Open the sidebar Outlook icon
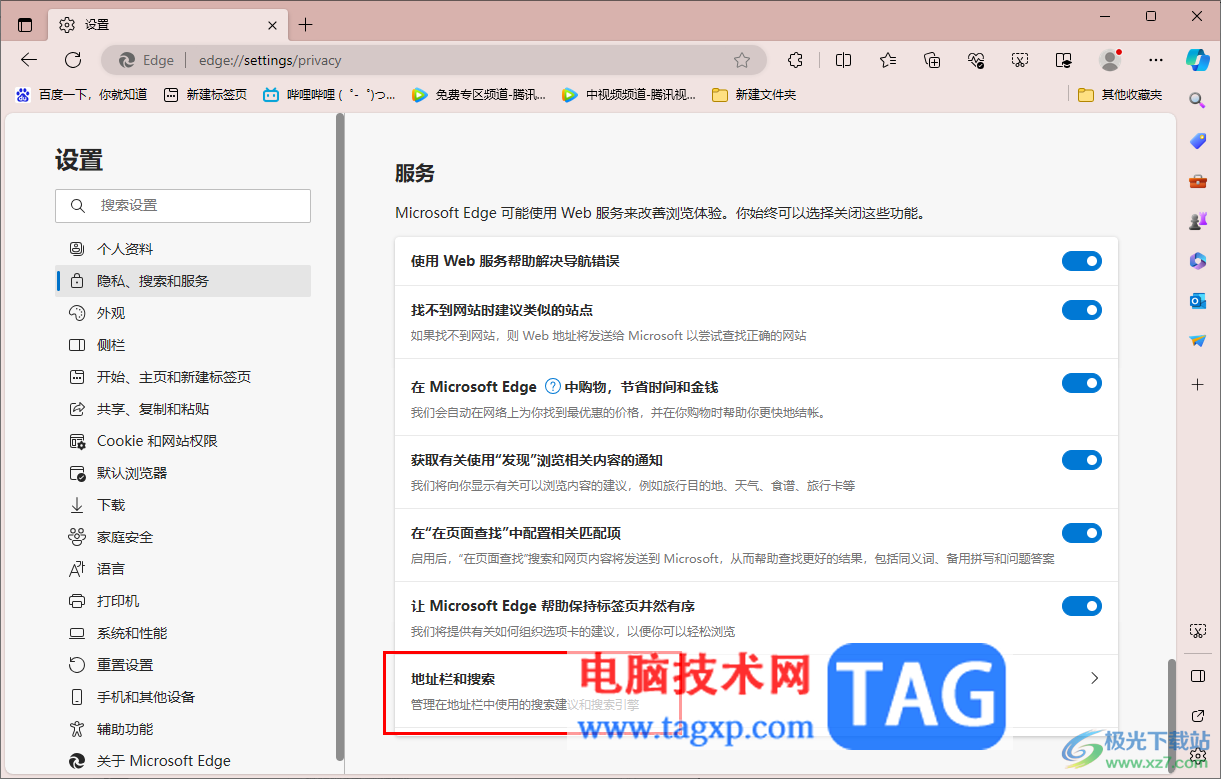The width and height of the screenshot is (1221, 779). tap(1197, 301)
